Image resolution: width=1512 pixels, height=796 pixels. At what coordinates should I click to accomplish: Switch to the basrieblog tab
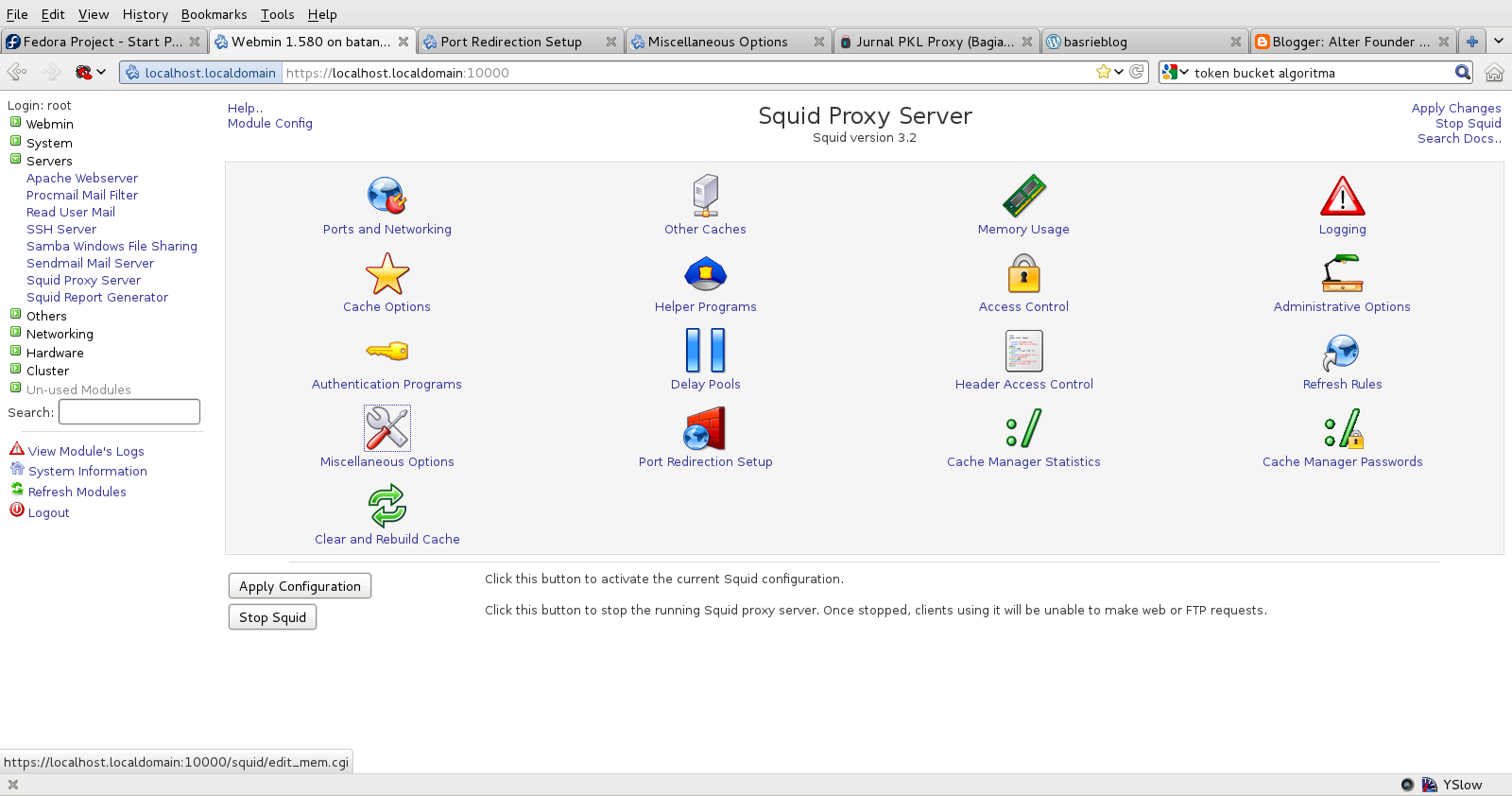point(1143,42)
